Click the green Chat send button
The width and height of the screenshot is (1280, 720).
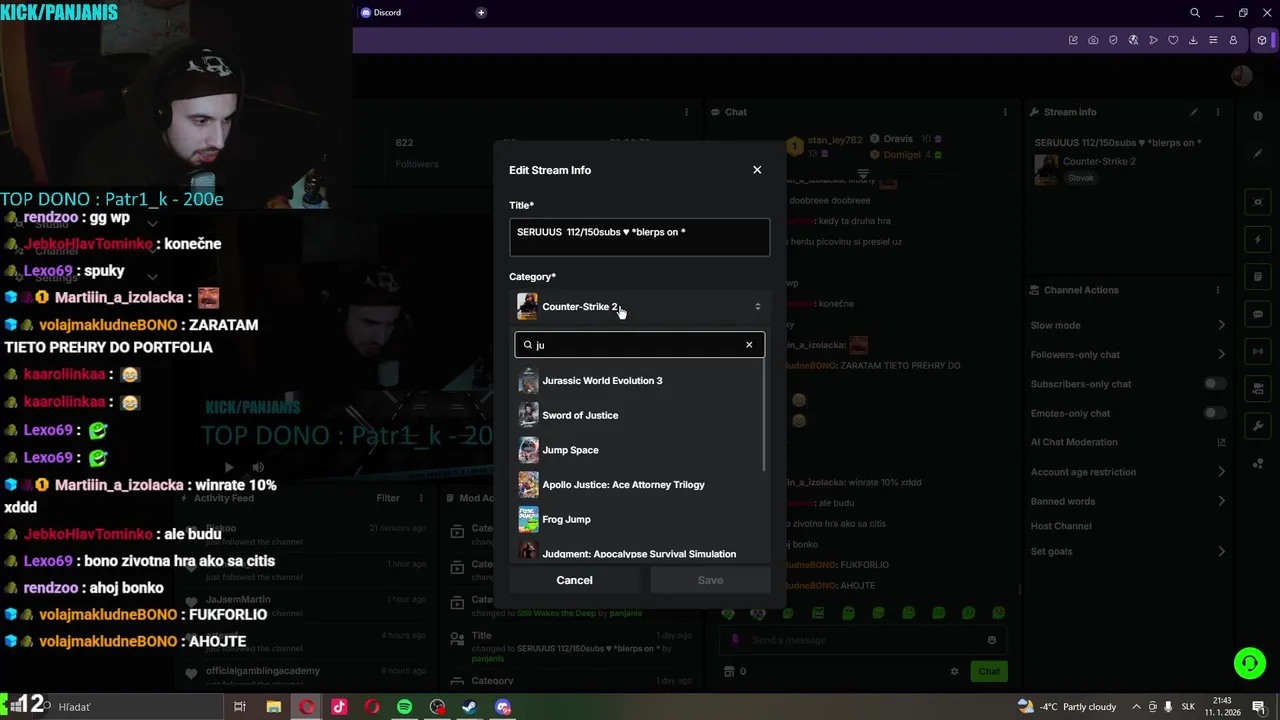989,671
